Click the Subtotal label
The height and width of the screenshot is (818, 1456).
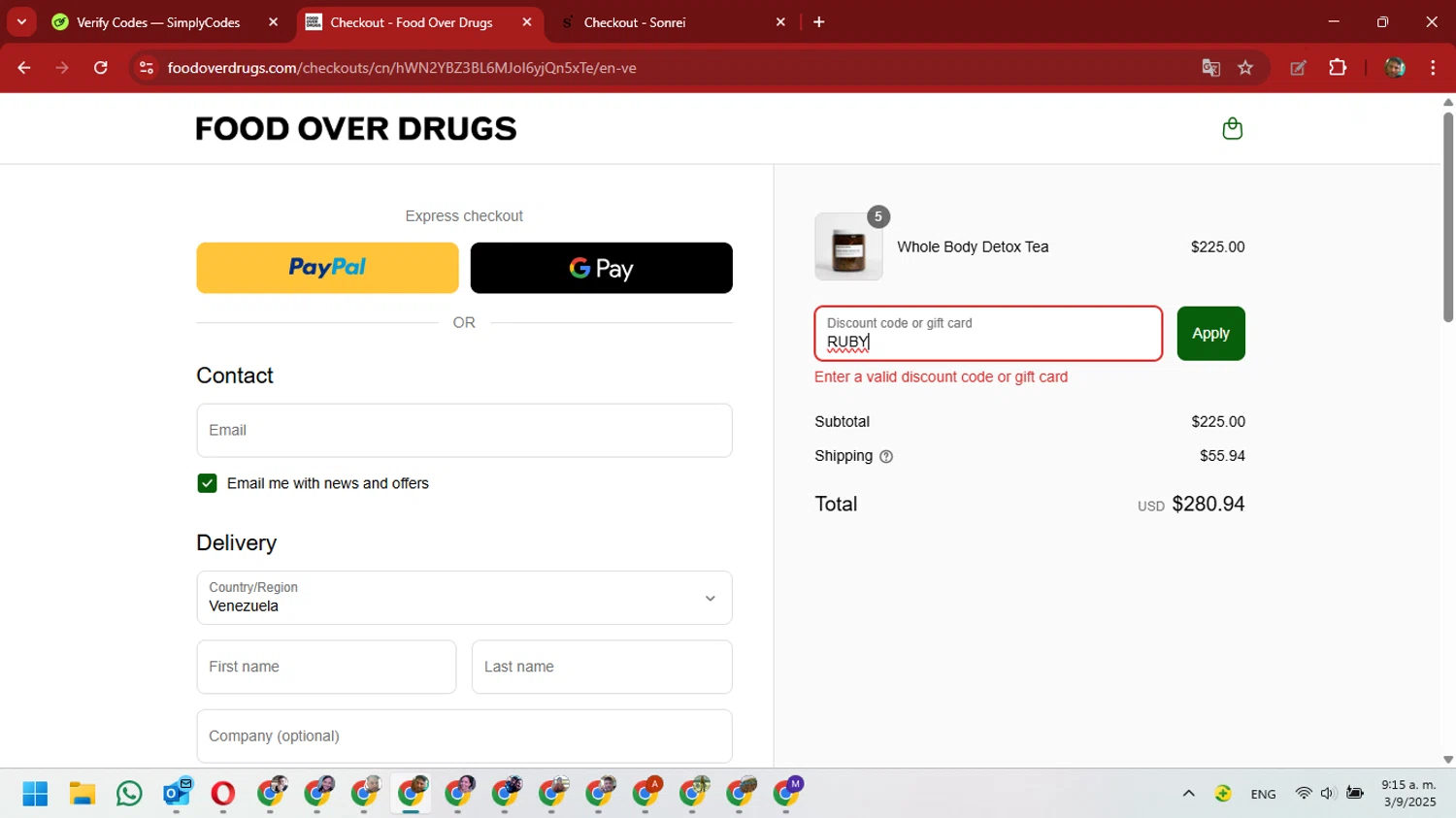tap(842, 422)
